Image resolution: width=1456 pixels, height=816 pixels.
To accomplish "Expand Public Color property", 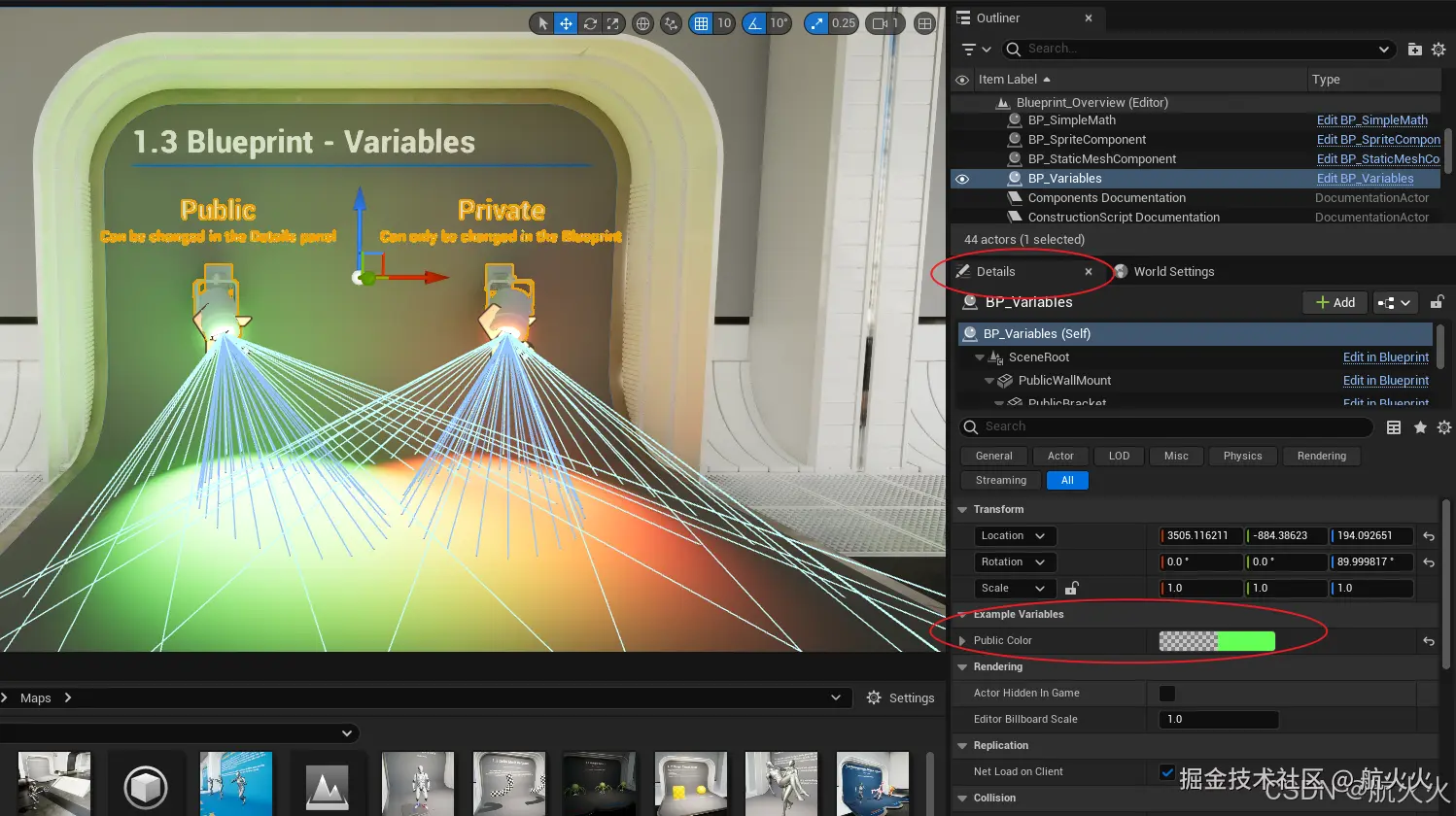I will coord(963,641).
